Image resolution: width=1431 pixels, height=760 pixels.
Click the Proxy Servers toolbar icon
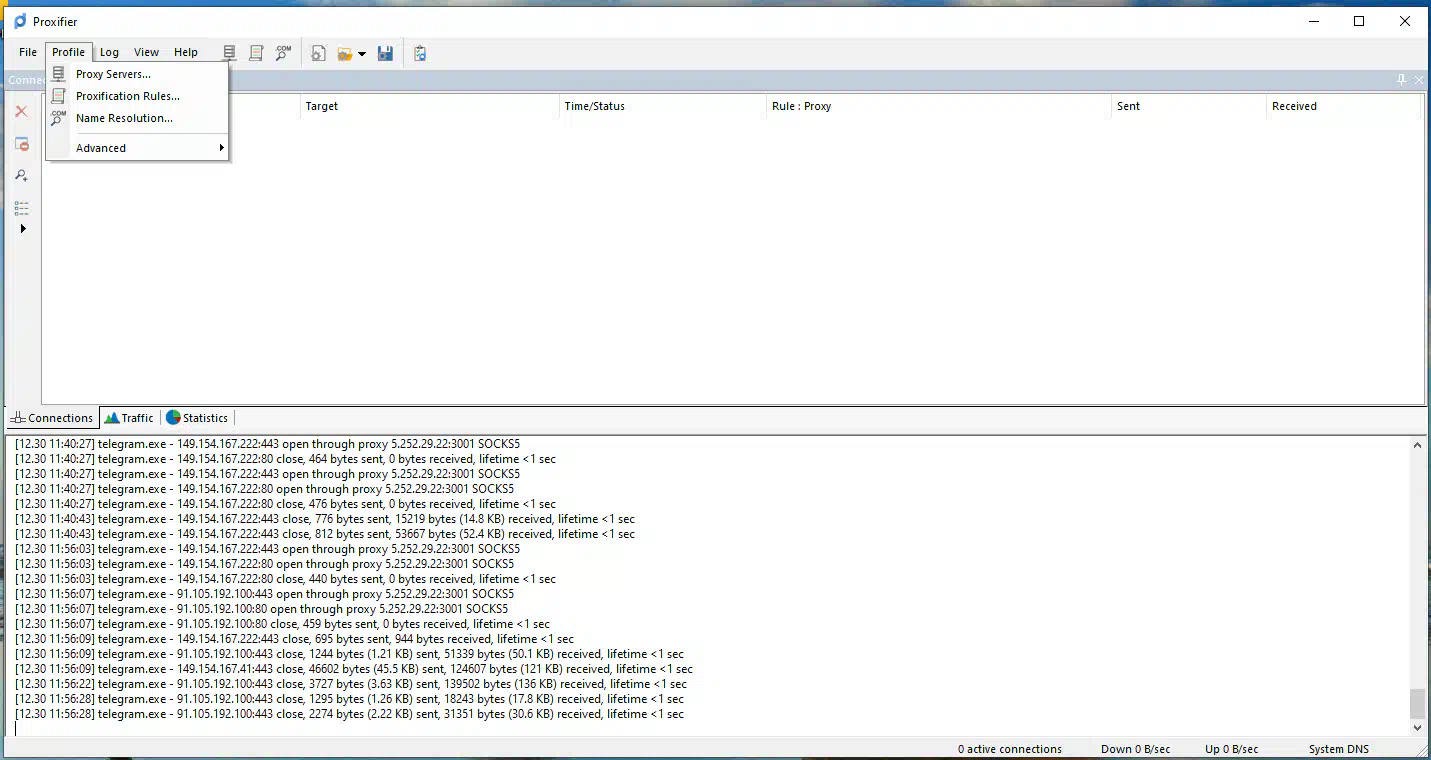(229, 53)
